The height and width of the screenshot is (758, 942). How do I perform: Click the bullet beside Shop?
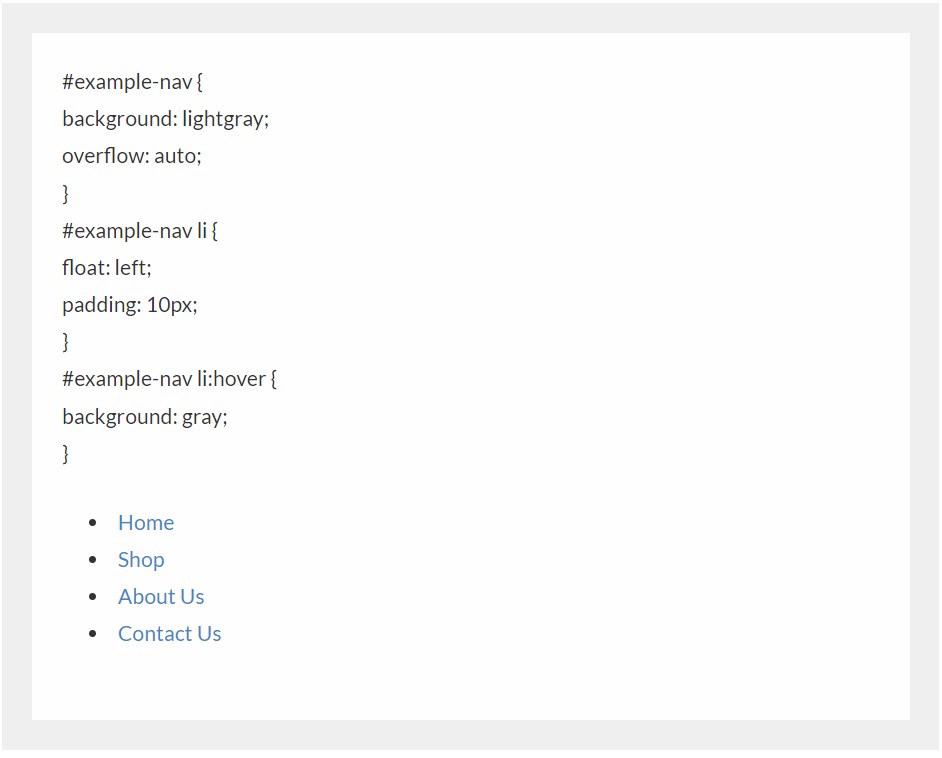tap(93, 560)
